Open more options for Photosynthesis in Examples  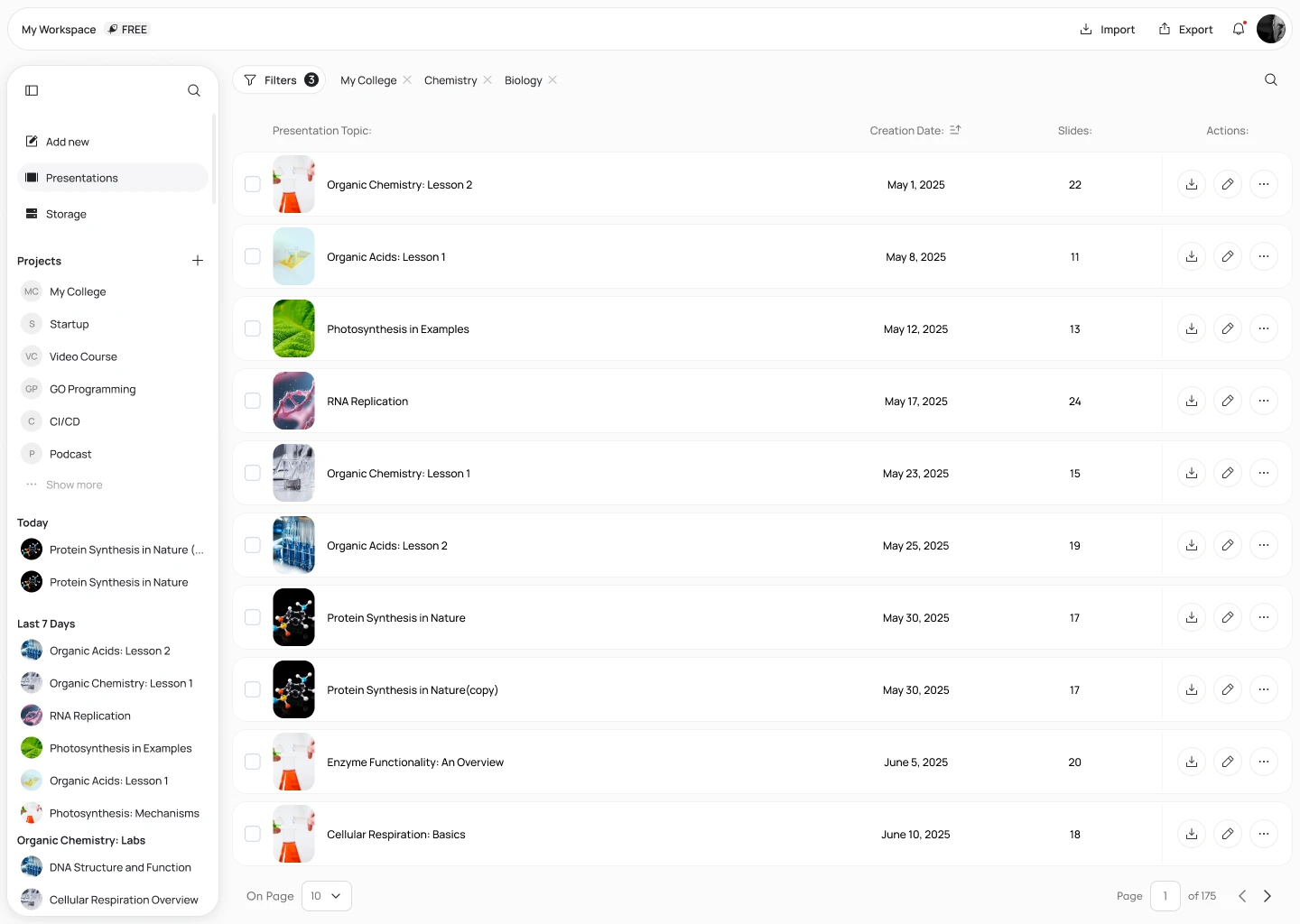(x=1263, y=328)
